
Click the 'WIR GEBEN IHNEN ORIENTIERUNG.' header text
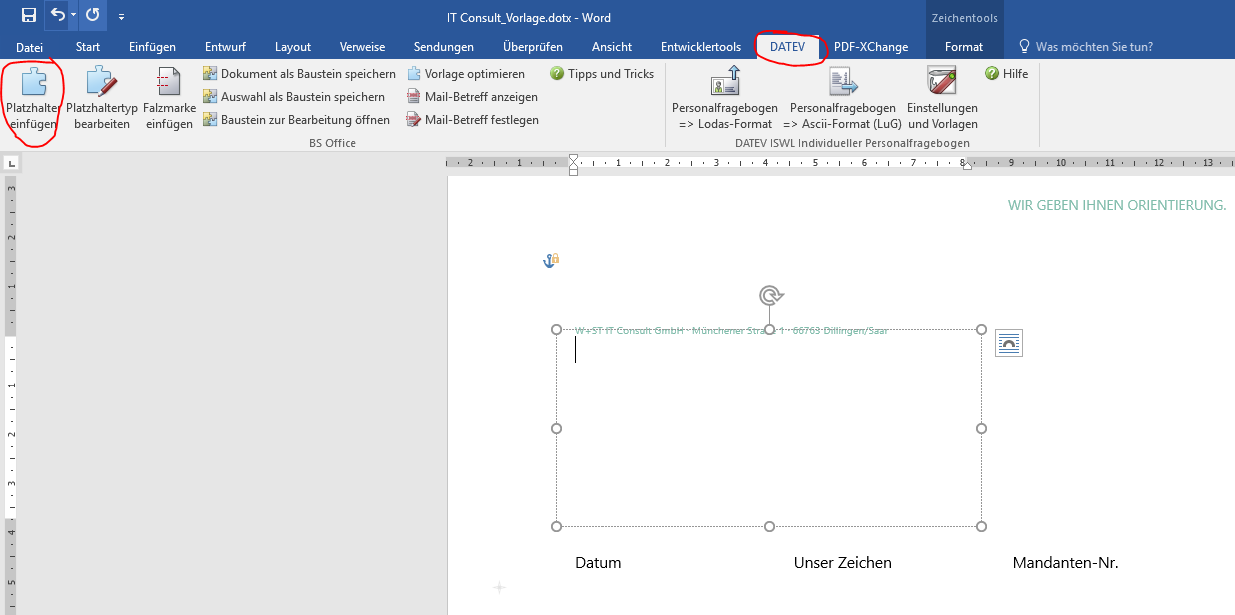point(1117,206)
